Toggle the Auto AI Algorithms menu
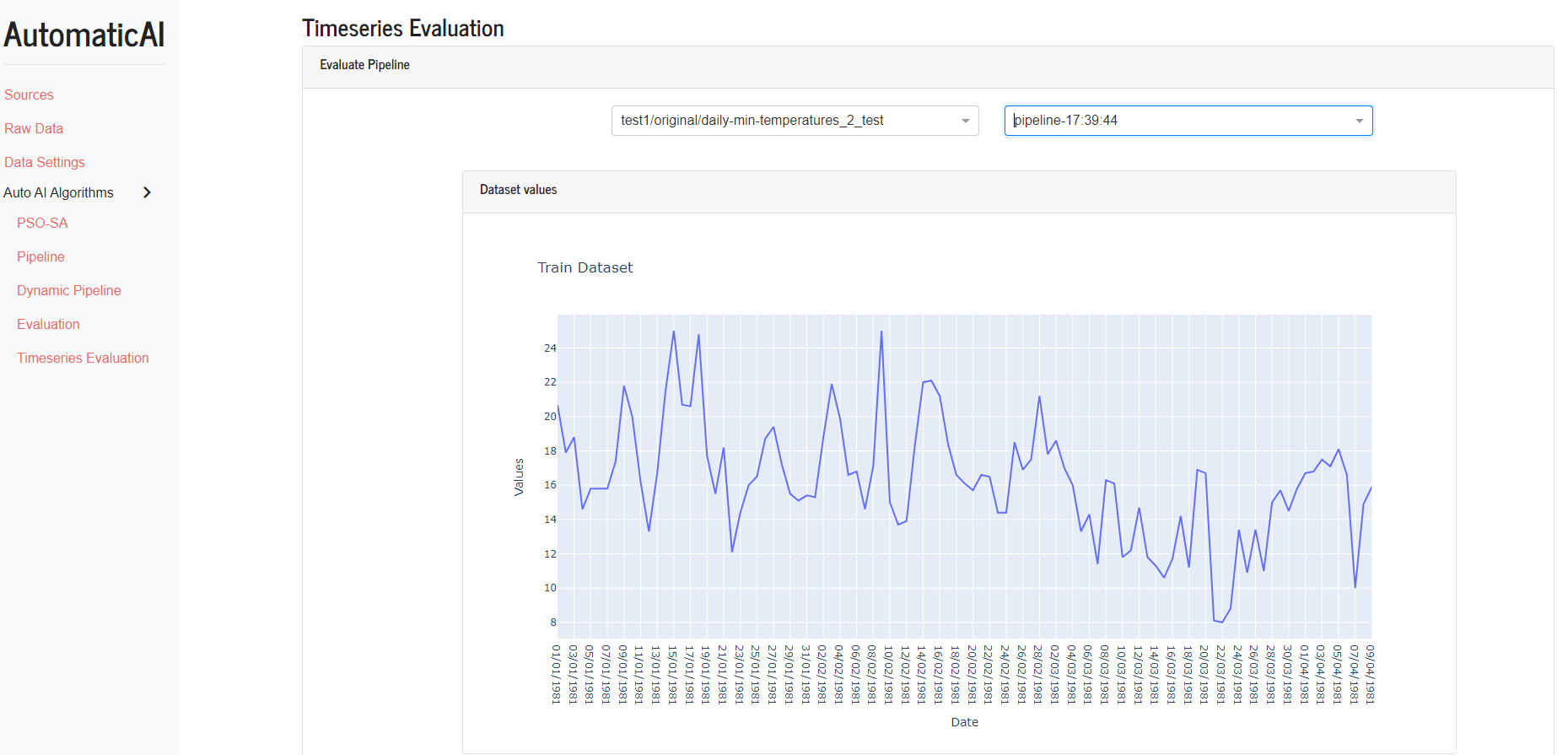The height and width of the screenshot is (755, 1568). click(x=58, y=192)
